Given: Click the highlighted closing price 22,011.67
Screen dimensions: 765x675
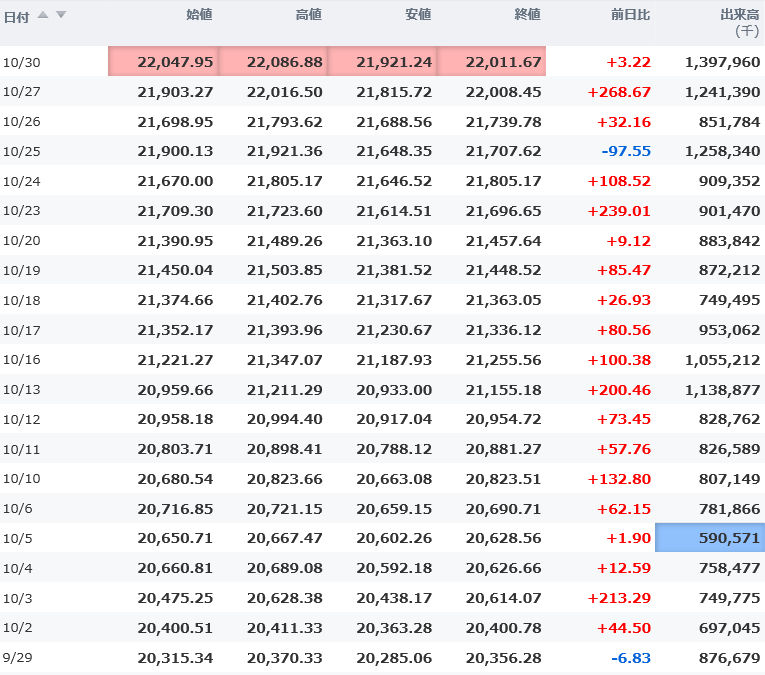Looking at the screenshot, I should tap(503, 62).
